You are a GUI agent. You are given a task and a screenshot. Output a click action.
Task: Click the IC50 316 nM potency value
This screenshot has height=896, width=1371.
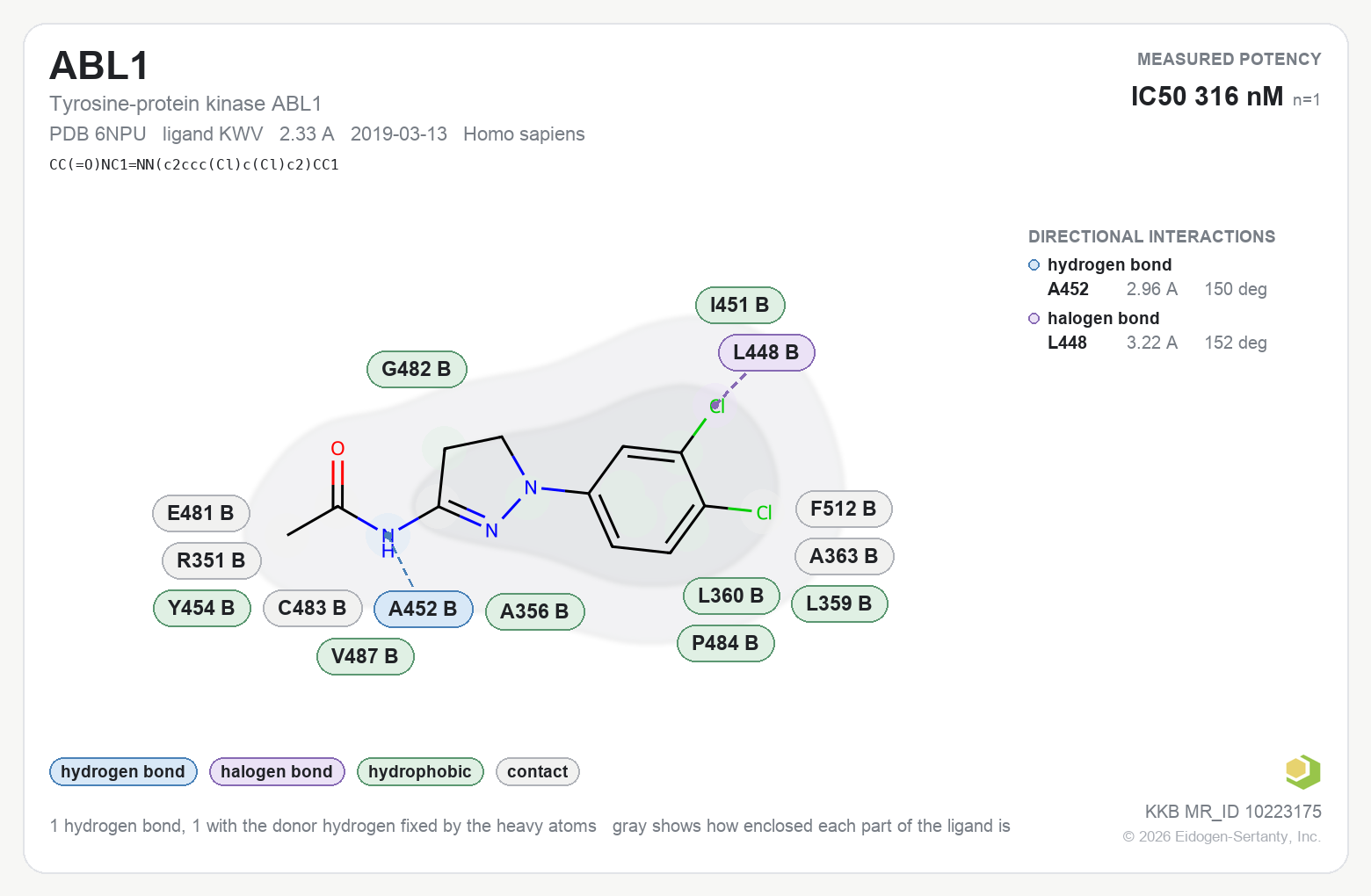(1207, 97)
